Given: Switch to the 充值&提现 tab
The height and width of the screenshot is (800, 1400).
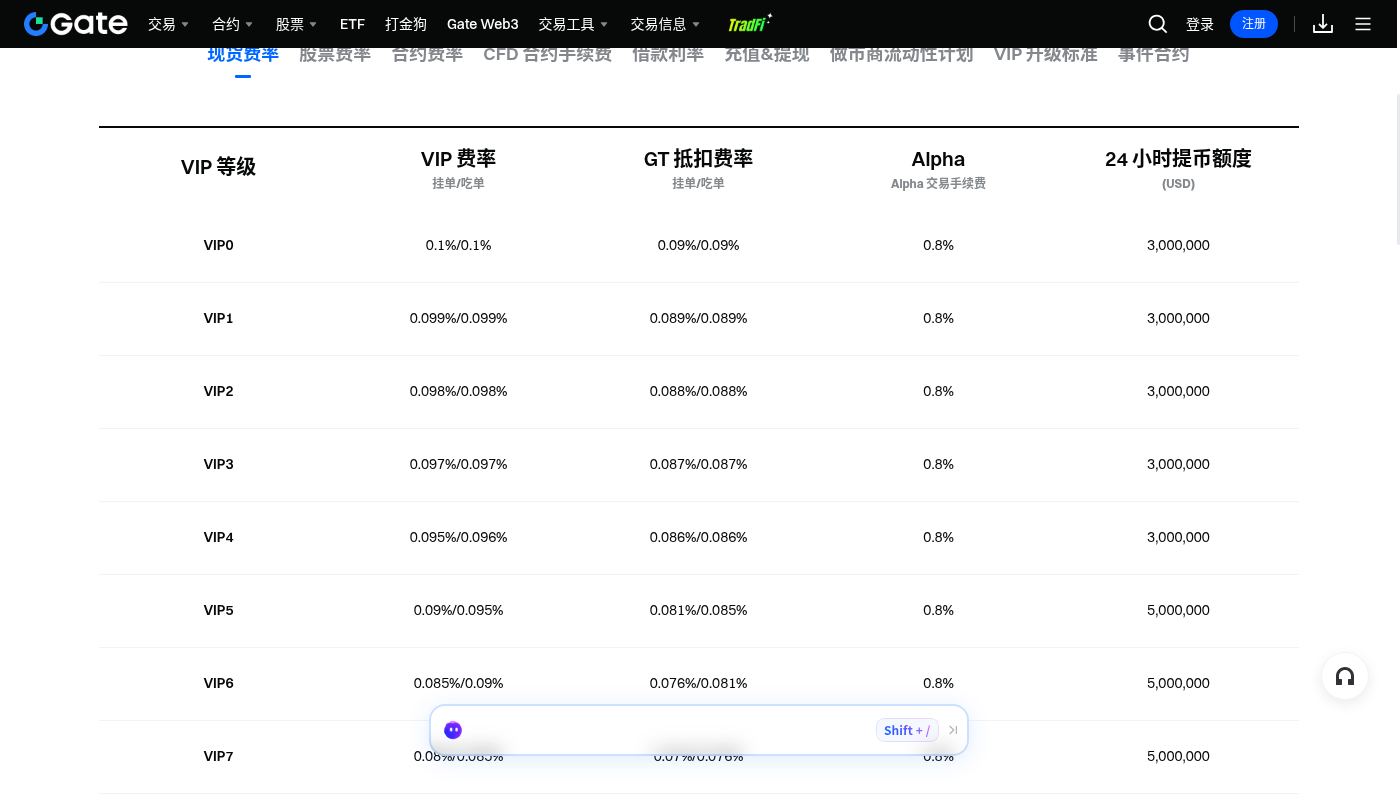Looking at the screenshot, I should pos(767,55).
